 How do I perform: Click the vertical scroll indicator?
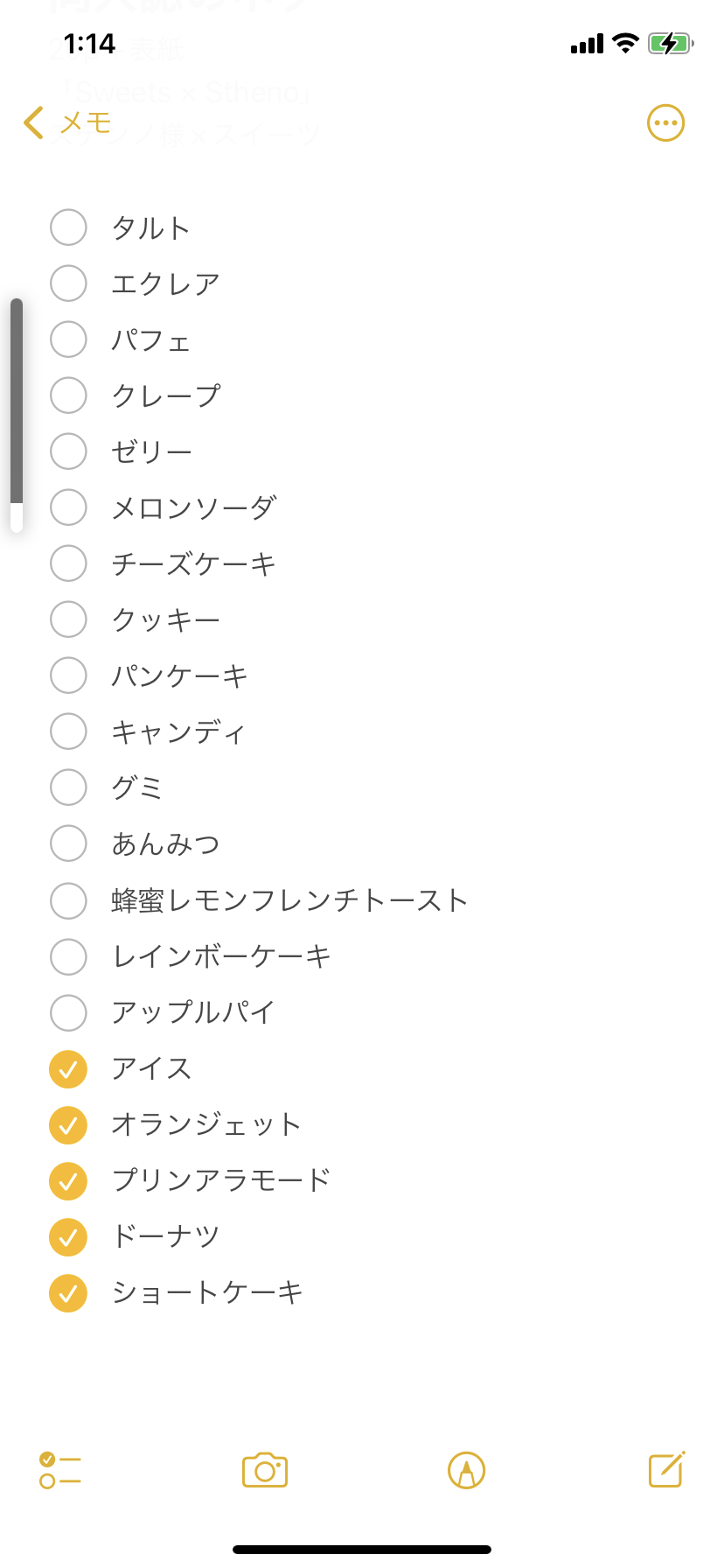click(x=17, y=416)
